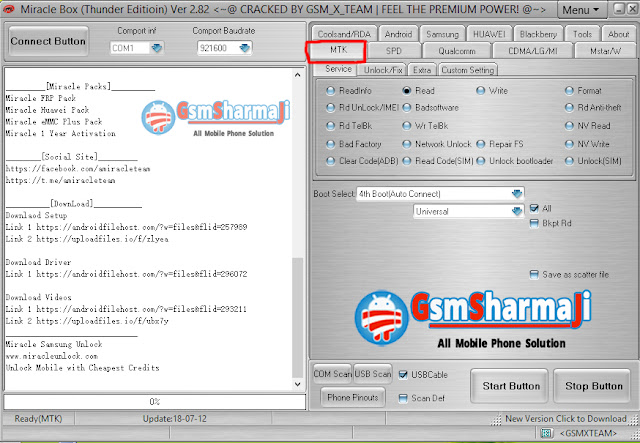Click the log scrollbar down arrow
Viewport: 640px width, 443px height.
[x=298, y=384]
